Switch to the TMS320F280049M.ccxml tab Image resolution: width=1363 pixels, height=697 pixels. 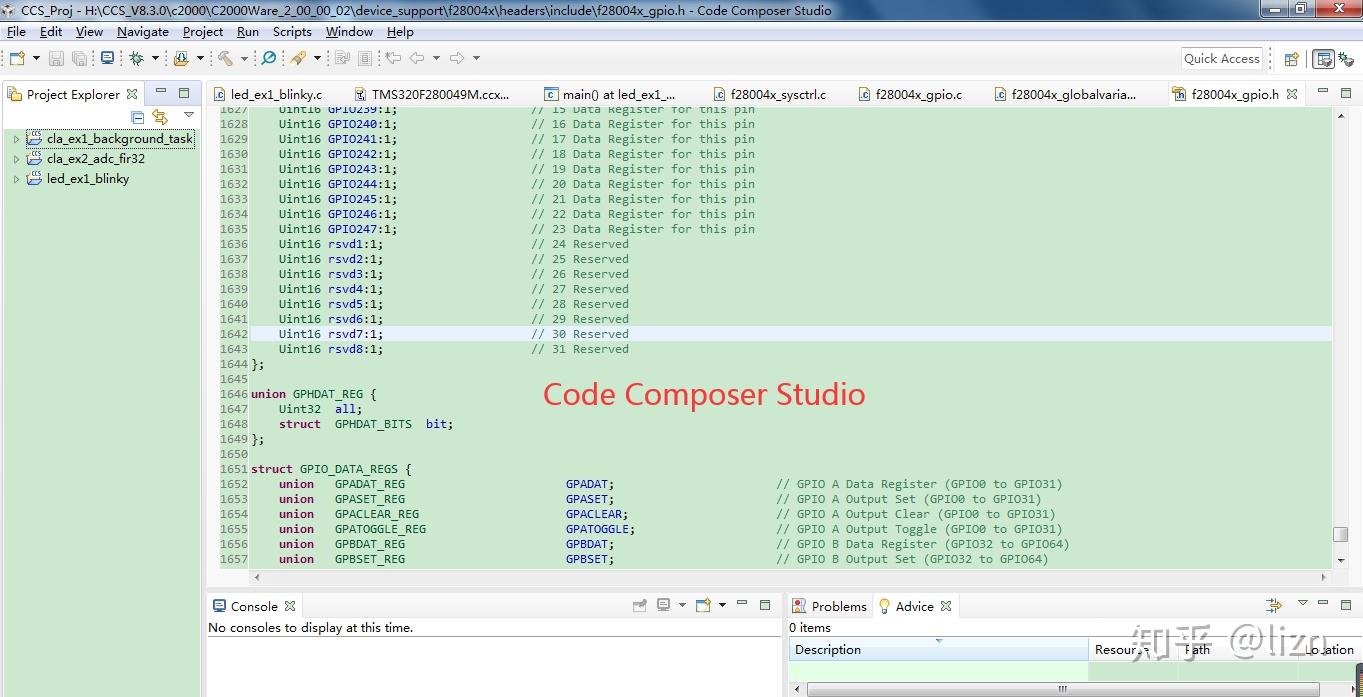(x=431, y=94)
